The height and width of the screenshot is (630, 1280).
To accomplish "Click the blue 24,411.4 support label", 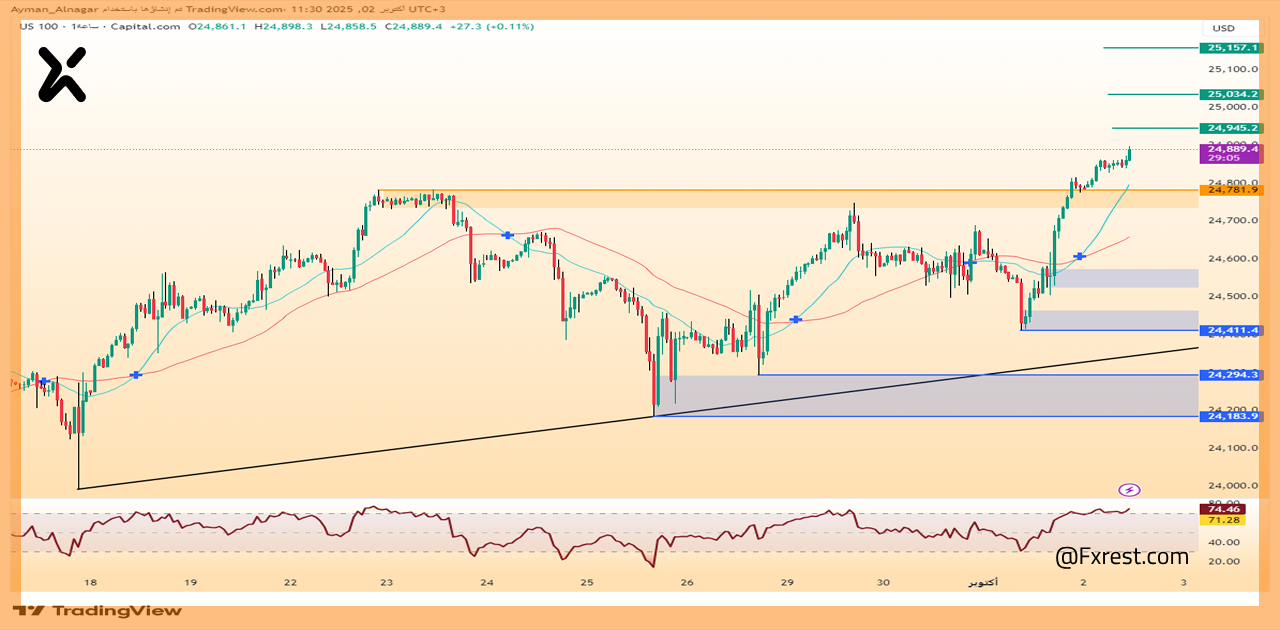I will [1231, 330].
